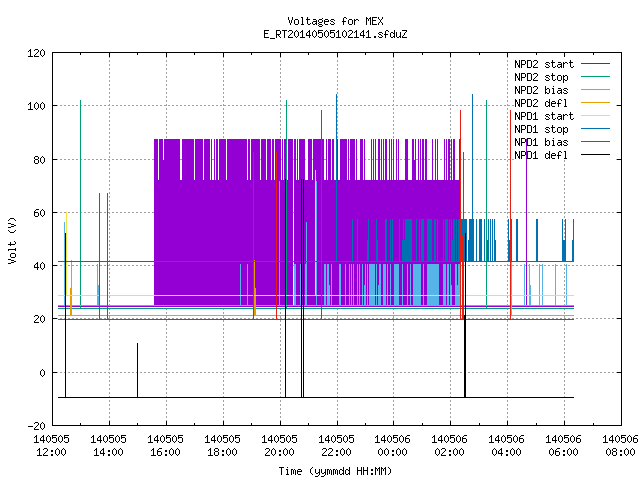Click the x-axis label 140505 14:00
Screen dimensions: 640x480
109,446
